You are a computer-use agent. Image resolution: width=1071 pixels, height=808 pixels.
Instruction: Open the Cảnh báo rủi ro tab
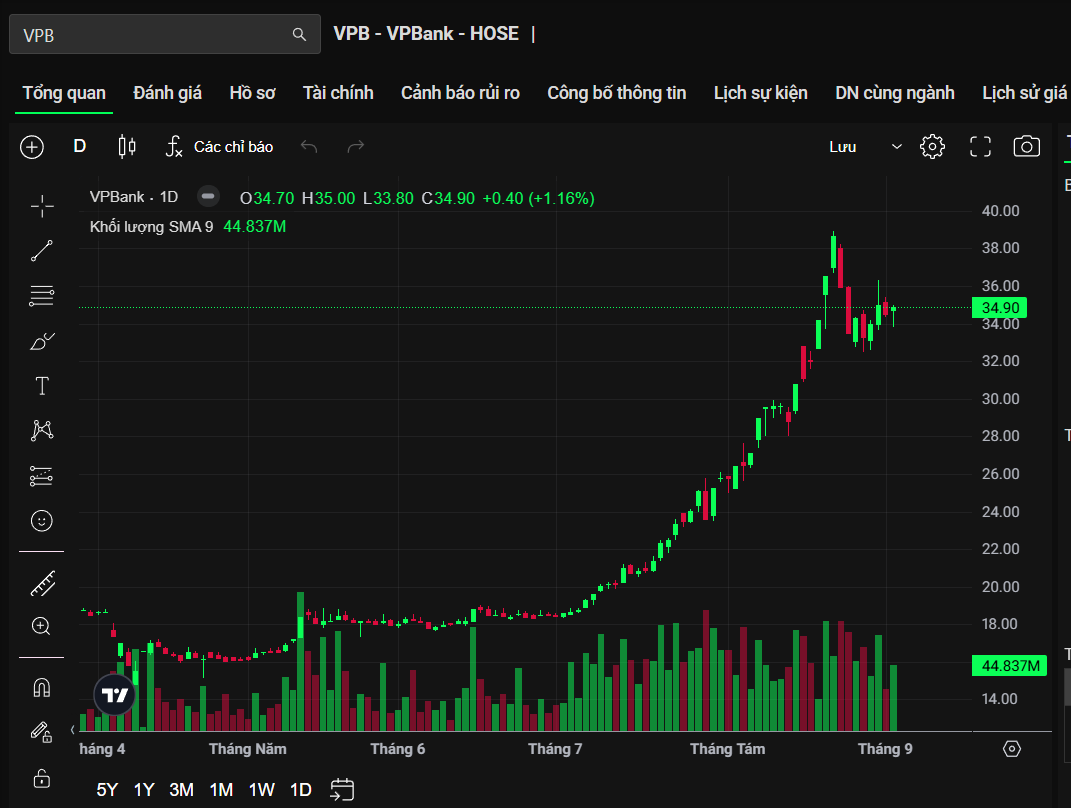(460, 93)
